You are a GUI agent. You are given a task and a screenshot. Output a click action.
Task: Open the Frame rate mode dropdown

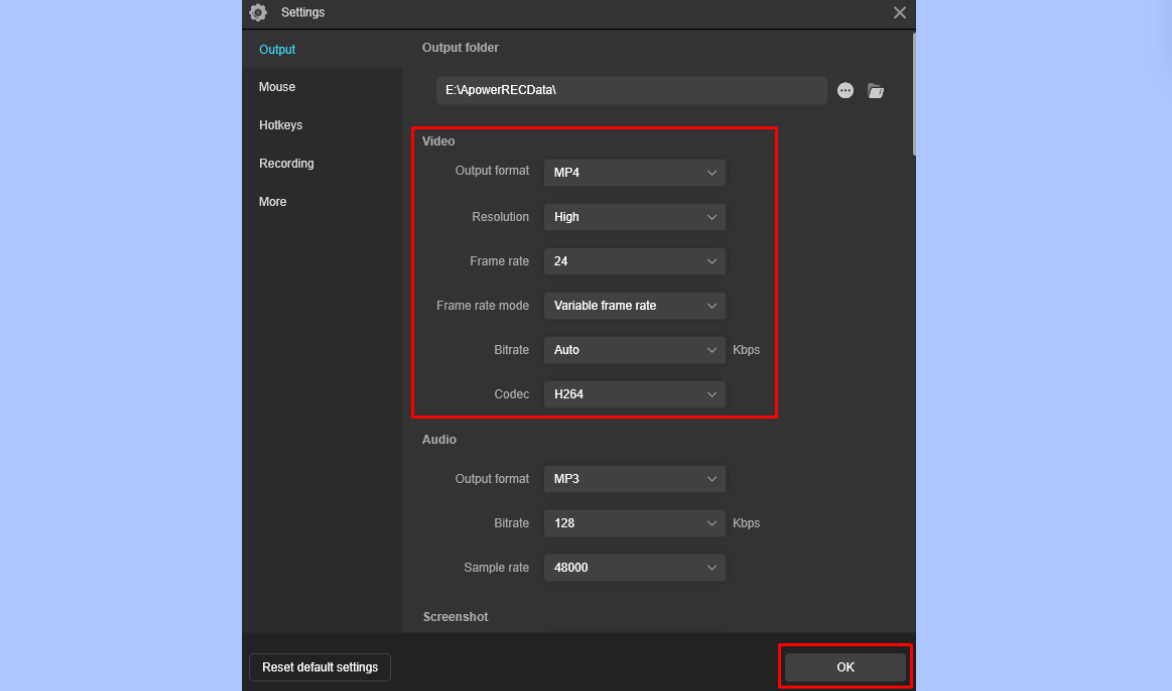pyautogui.click(x=635, y=305)
